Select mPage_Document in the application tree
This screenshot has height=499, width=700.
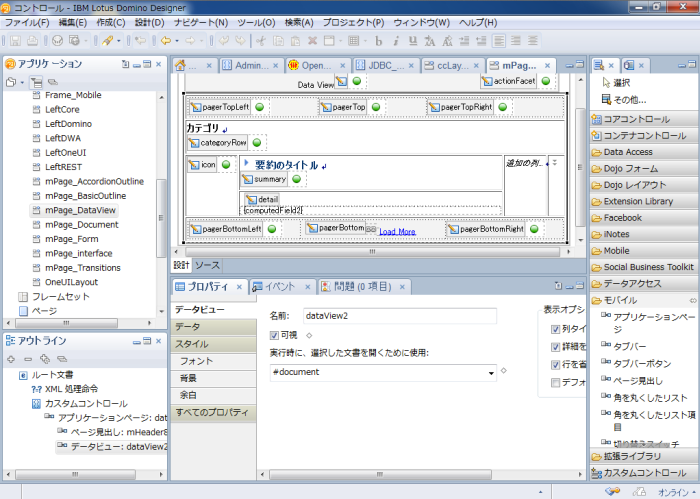82,225
